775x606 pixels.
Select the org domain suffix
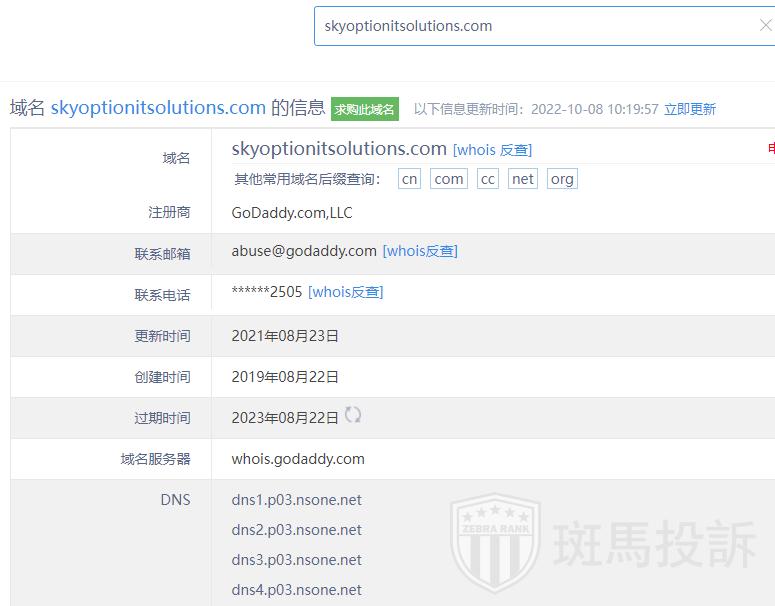click(562, 179)
